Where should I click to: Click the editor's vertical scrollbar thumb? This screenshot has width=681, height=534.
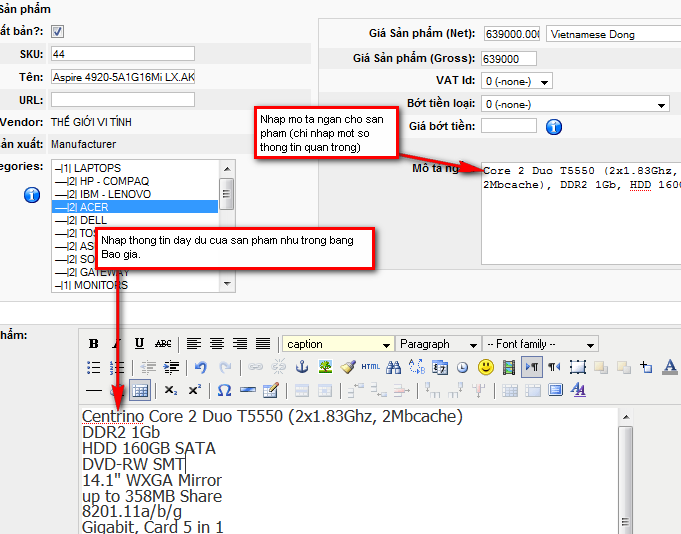pyautogui.click(x=625, y=478)
